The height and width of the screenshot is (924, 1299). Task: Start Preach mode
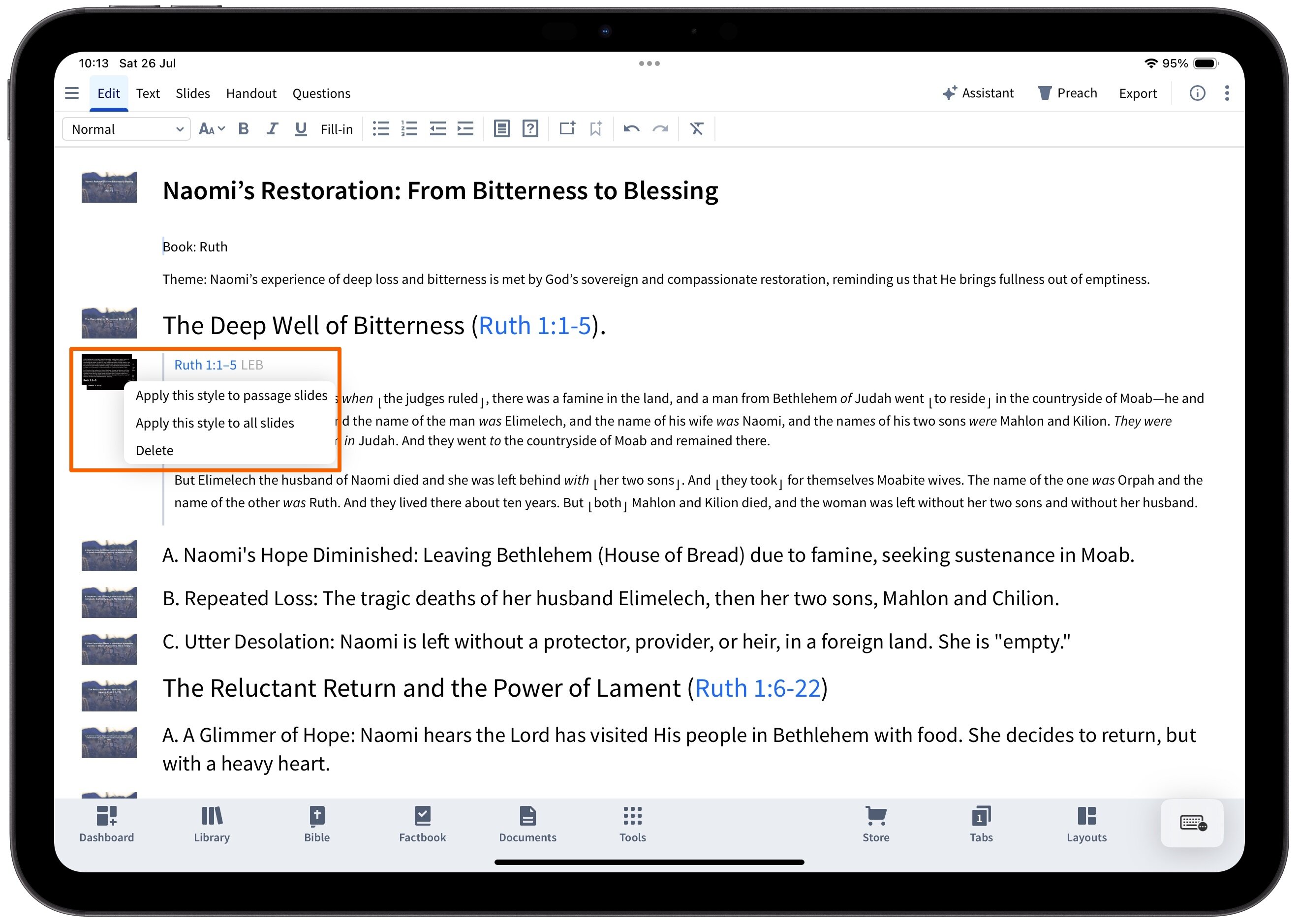coord(1067,92)
